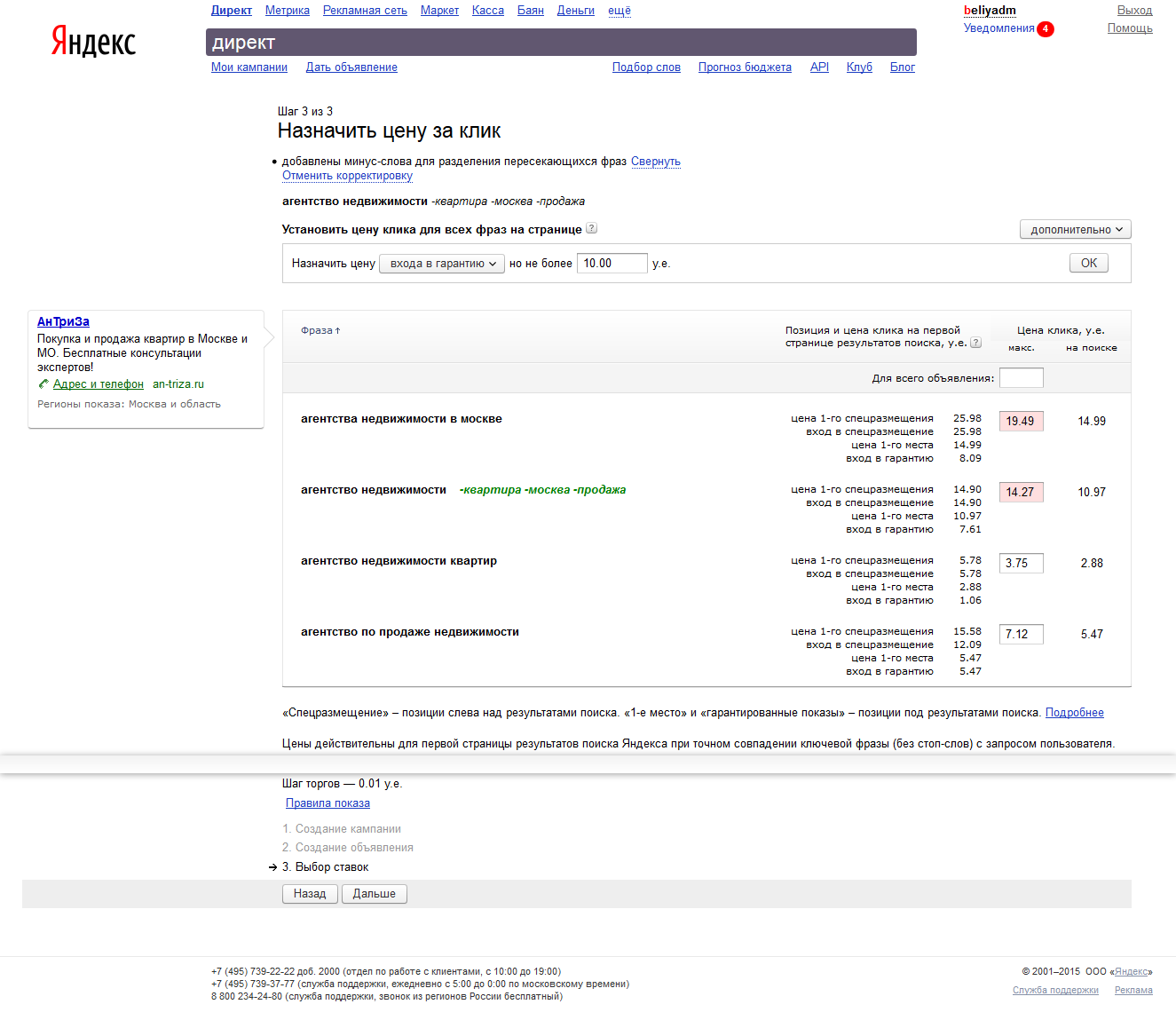Open the входа в гарантию price selector
Viewport: 1176px width, 1020px height.
[x=442, y=264]
